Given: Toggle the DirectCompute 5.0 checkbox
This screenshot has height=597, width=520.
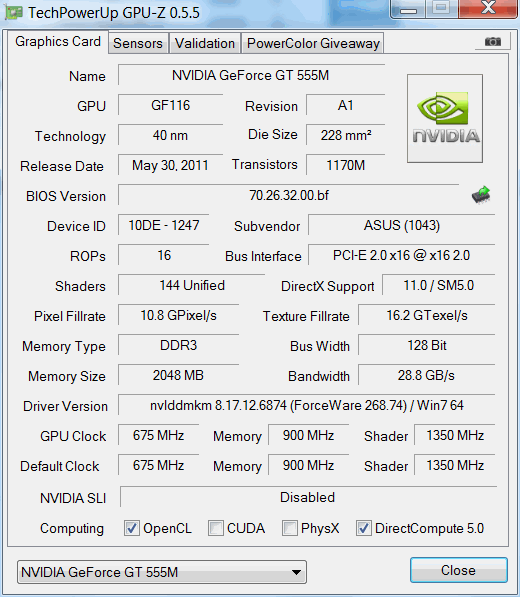Looking at the screenshot, I should pyautogui.click(x=364, y=528).
